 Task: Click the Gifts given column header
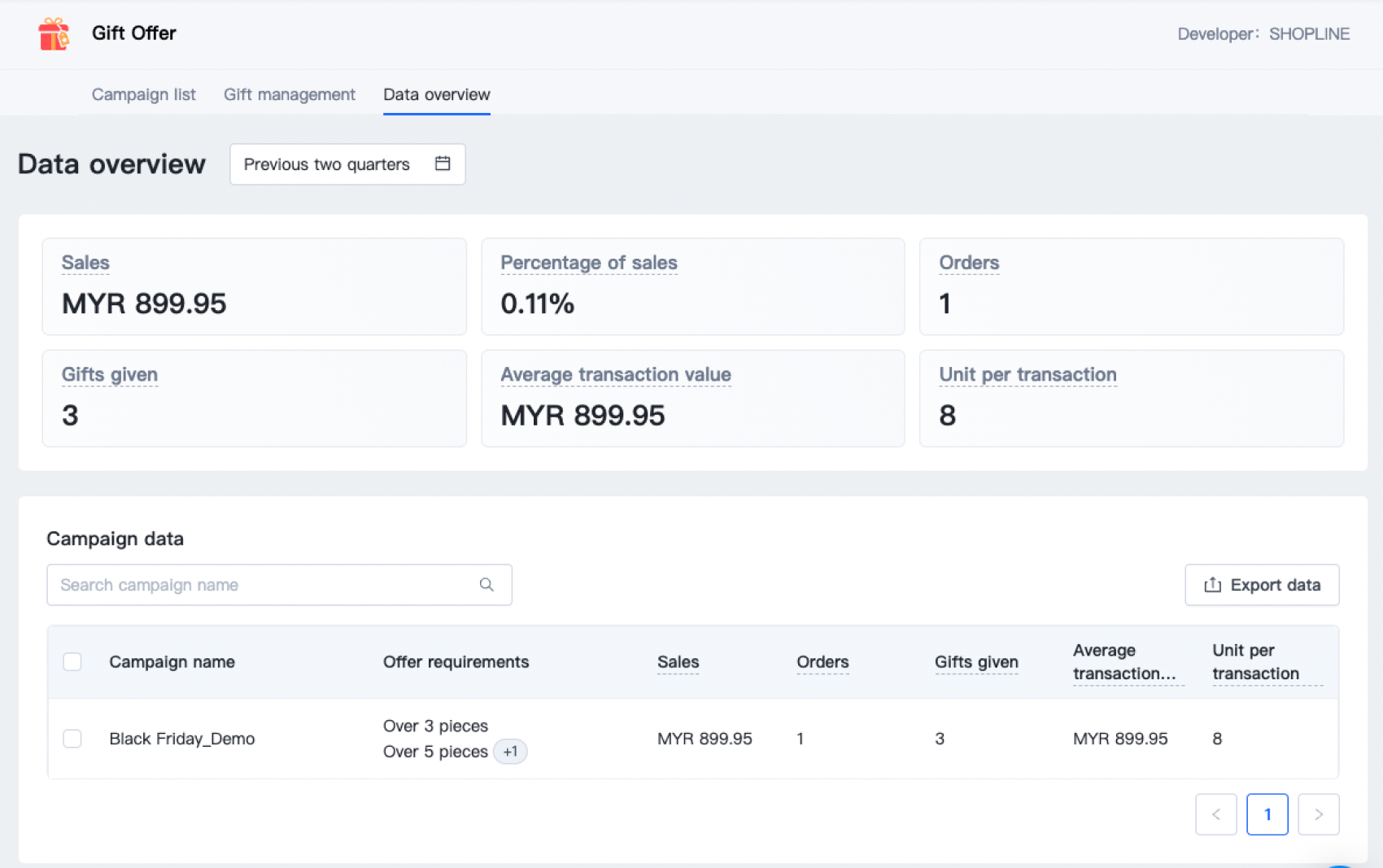pyautogui.click(x=976, y=662)
